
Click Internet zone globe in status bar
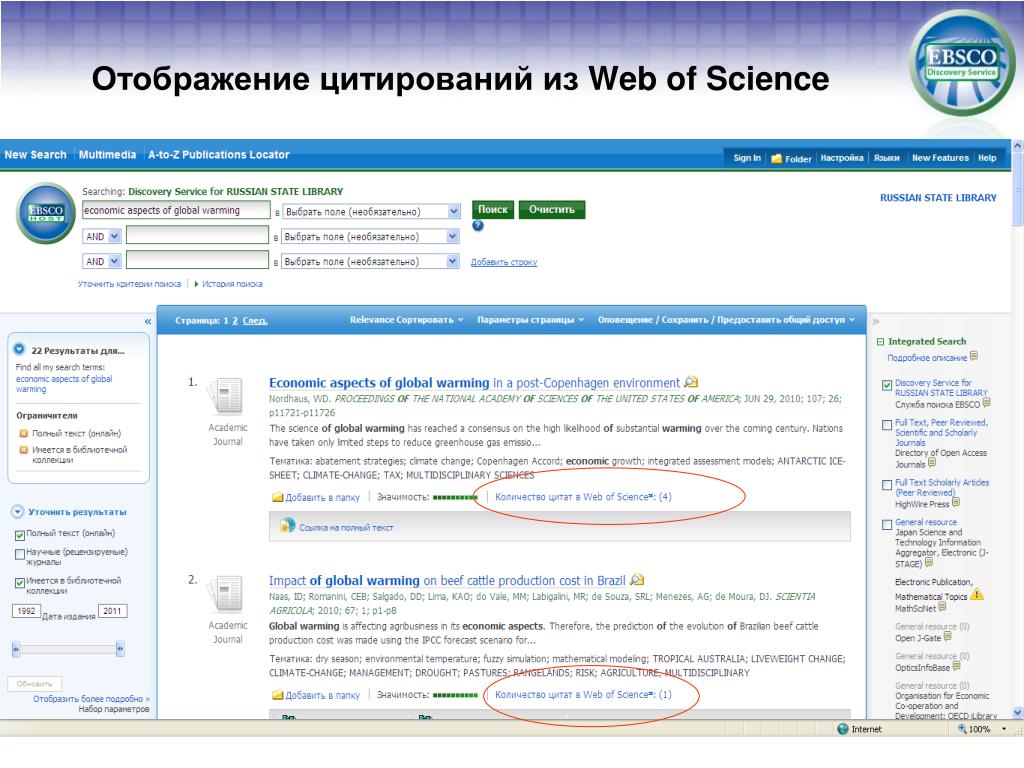point(842,729)
